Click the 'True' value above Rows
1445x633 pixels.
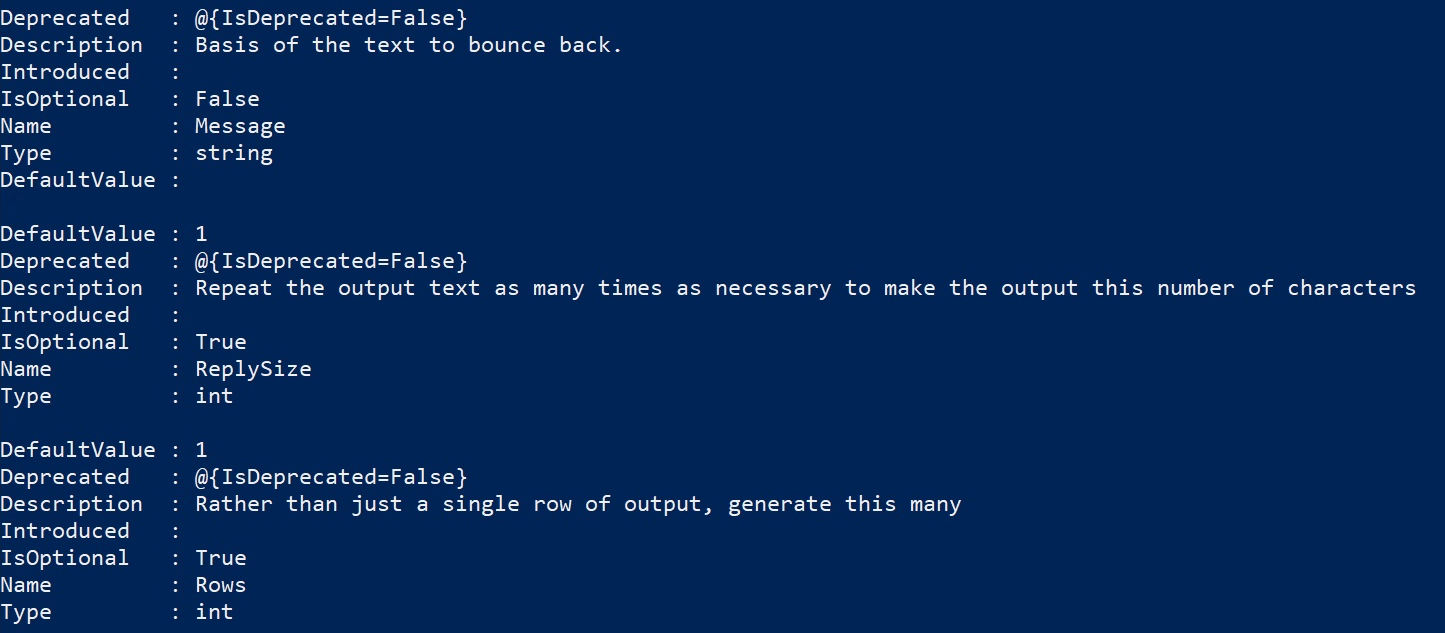[x=220, y=558]
